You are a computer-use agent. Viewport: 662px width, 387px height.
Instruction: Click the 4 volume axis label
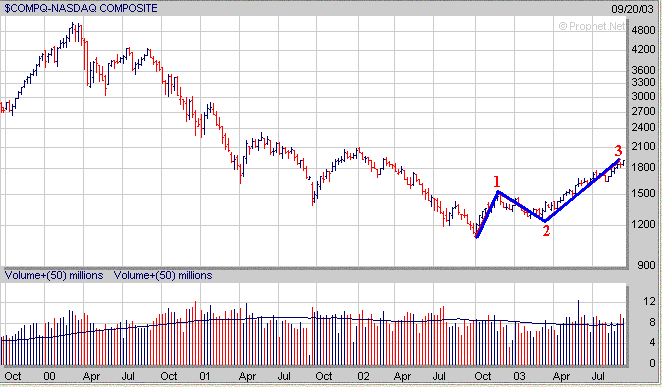click(x=652, y=343)
